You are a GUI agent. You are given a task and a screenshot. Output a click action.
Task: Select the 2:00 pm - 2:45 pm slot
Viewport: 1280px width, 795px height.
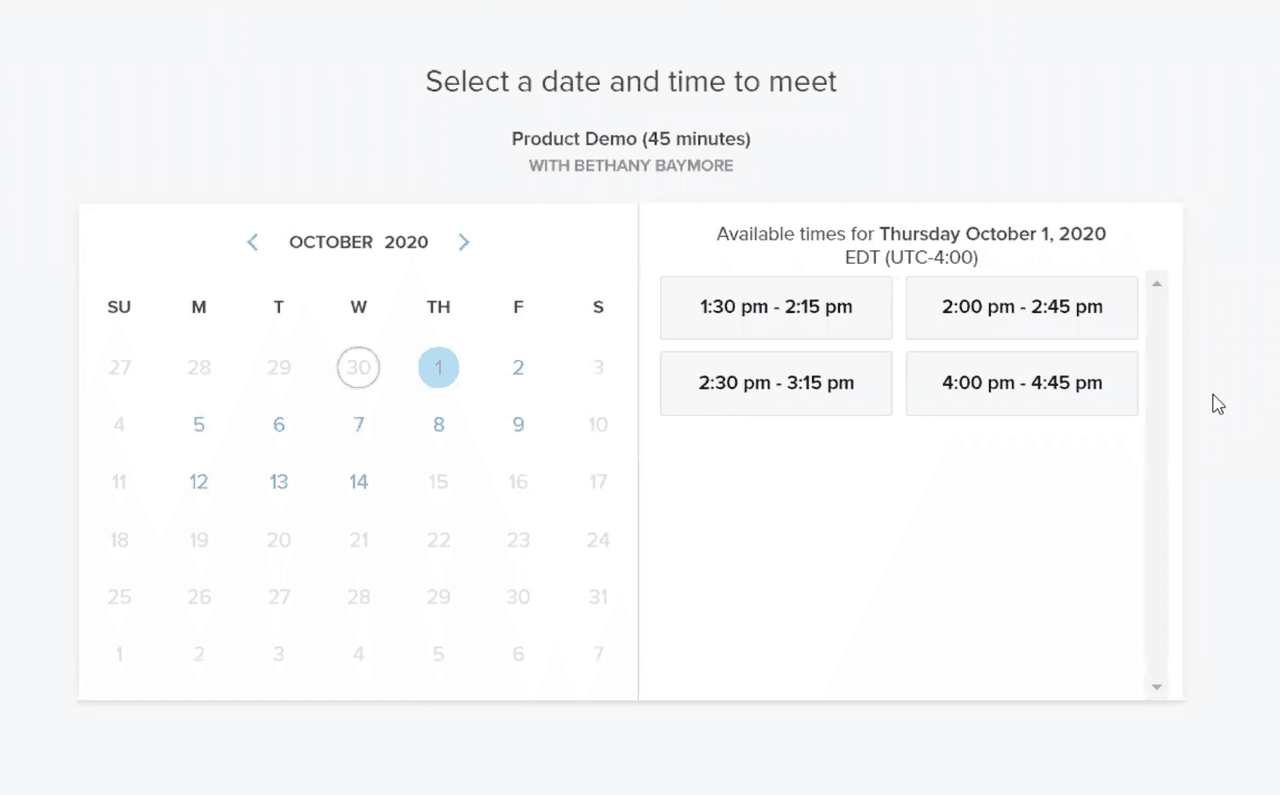click(1021, 307)
